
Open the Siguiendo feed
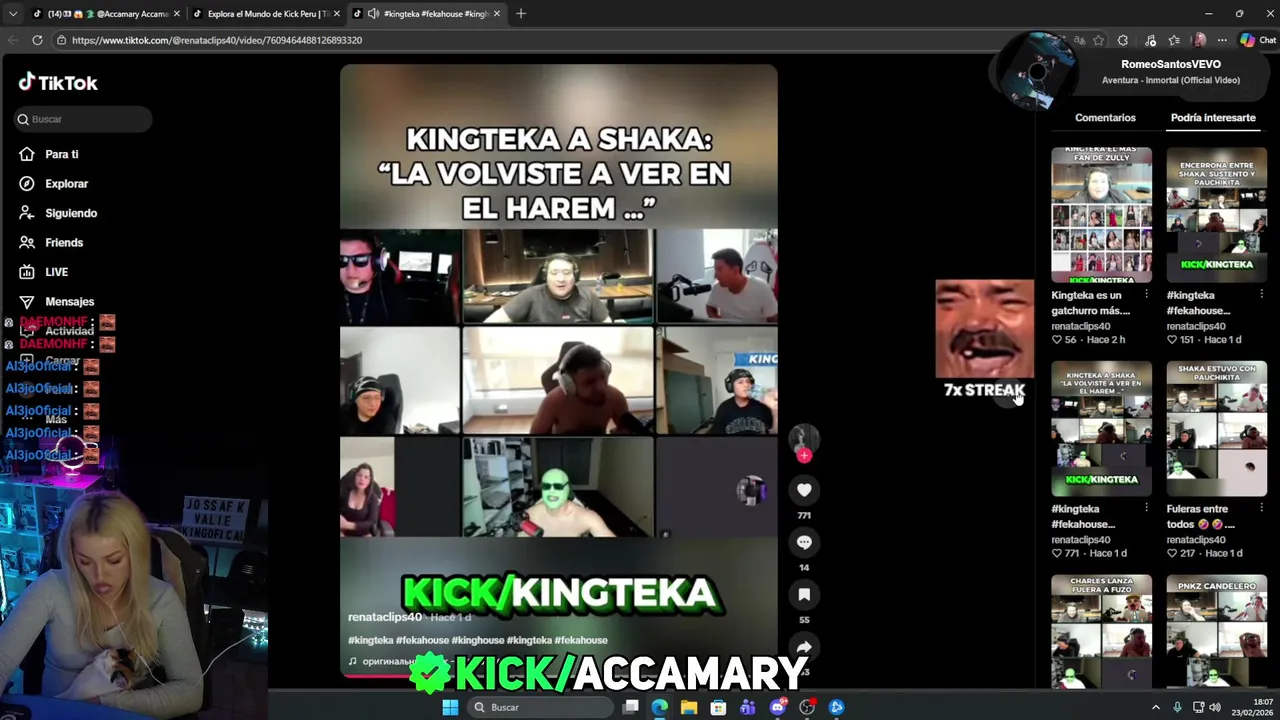click(x=70, y=213)
